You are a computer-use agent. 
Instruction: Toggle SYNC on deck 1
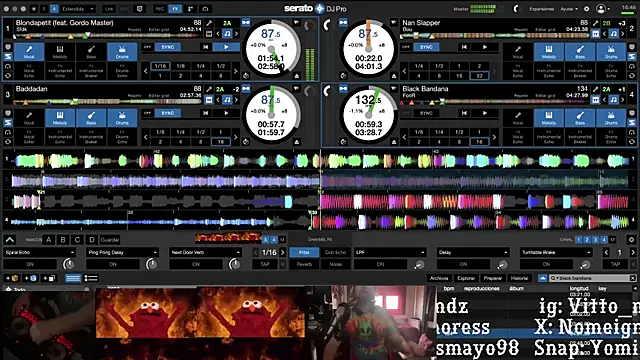click(168, 47)
